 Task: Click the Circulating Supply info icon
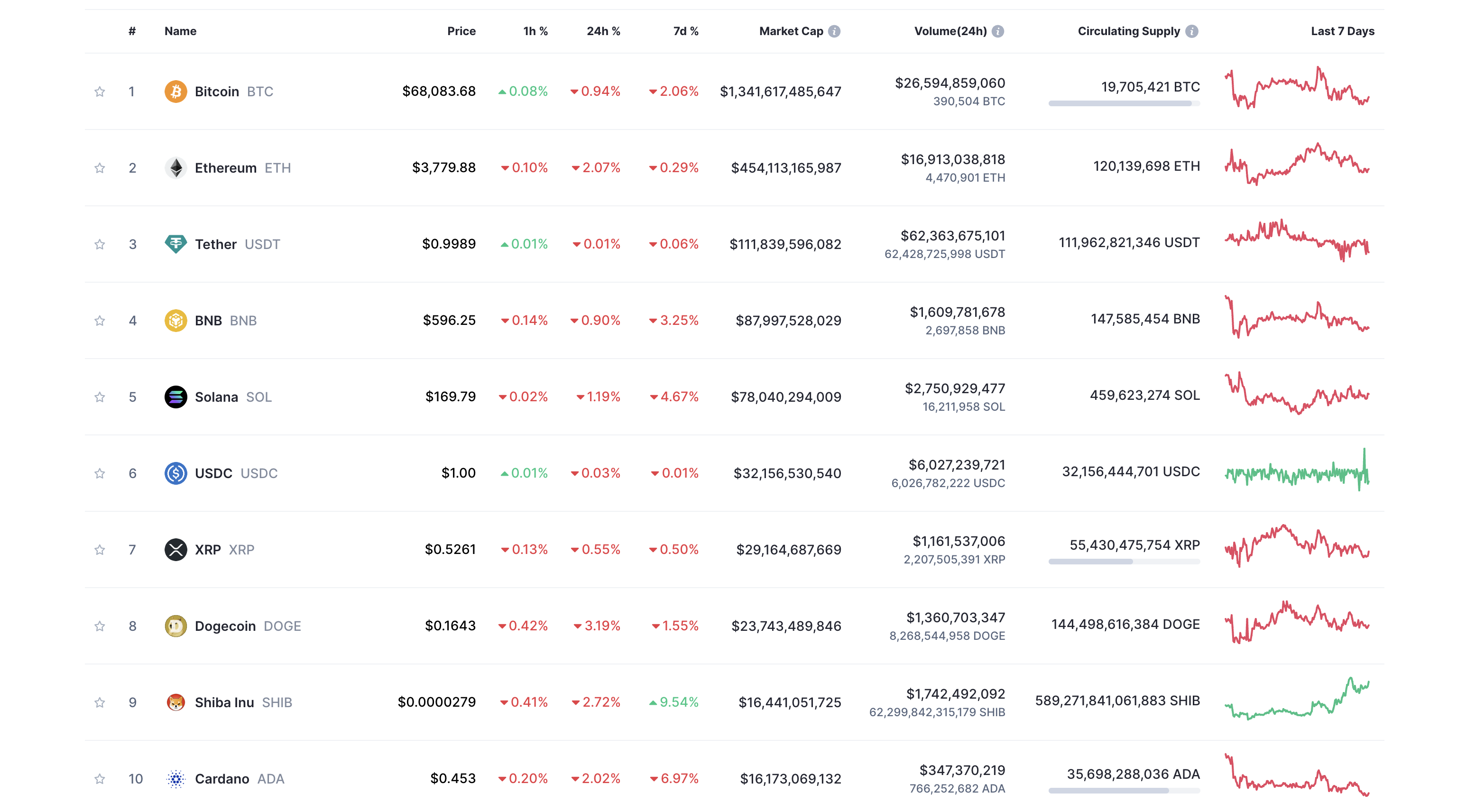pyautogui.click(x=1192, y=31)
